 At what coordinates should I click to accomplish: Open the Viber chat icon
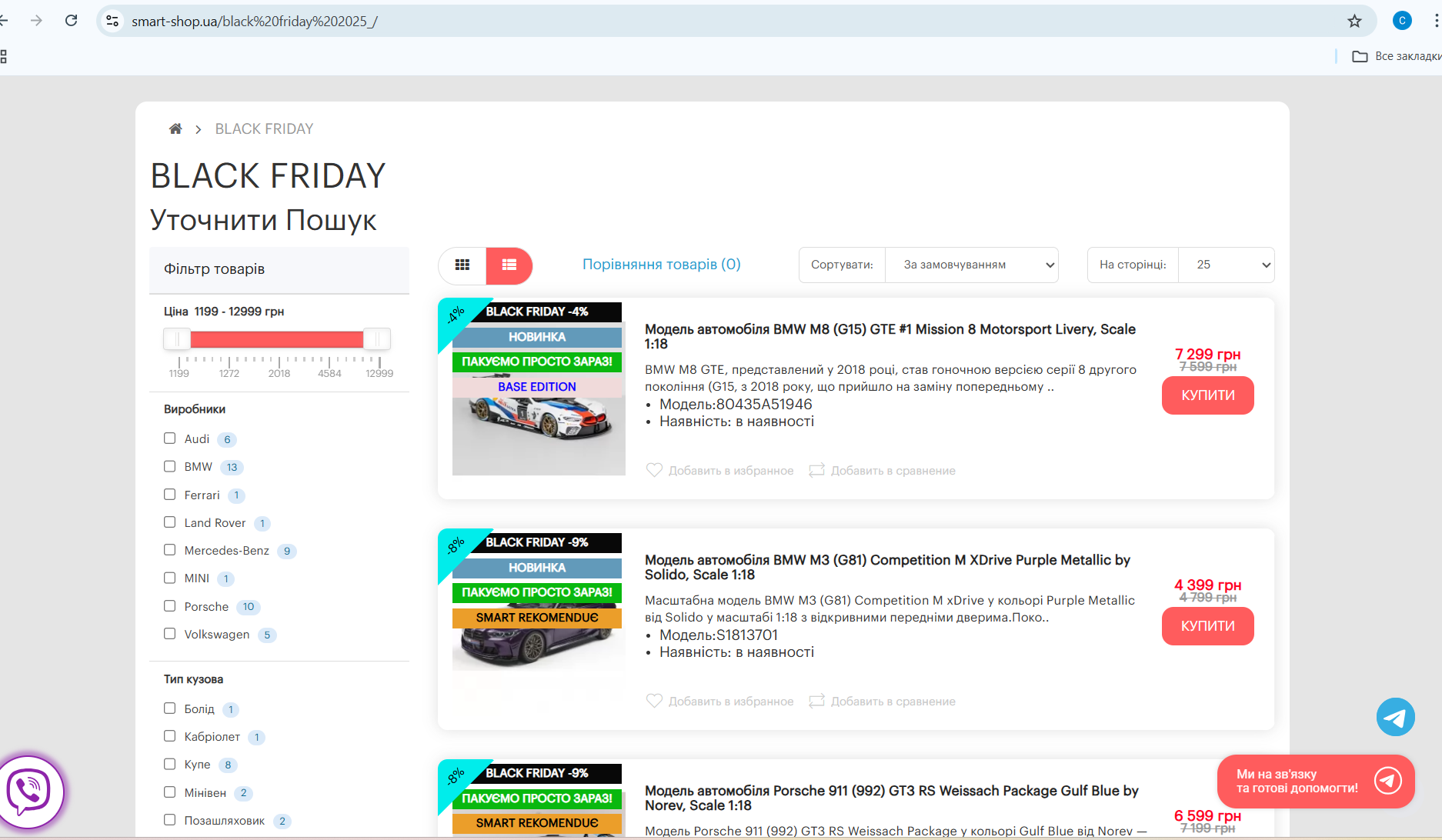coord(29,791)
